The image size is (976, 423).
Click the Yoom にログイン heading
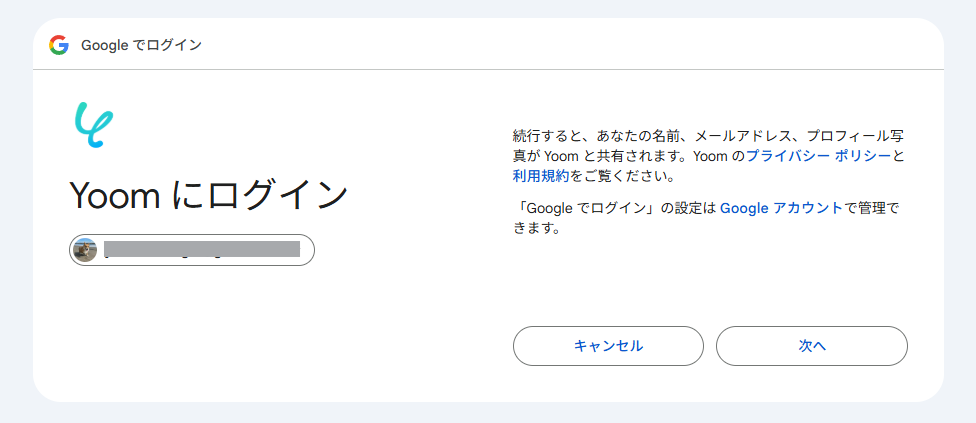(208, 196)
